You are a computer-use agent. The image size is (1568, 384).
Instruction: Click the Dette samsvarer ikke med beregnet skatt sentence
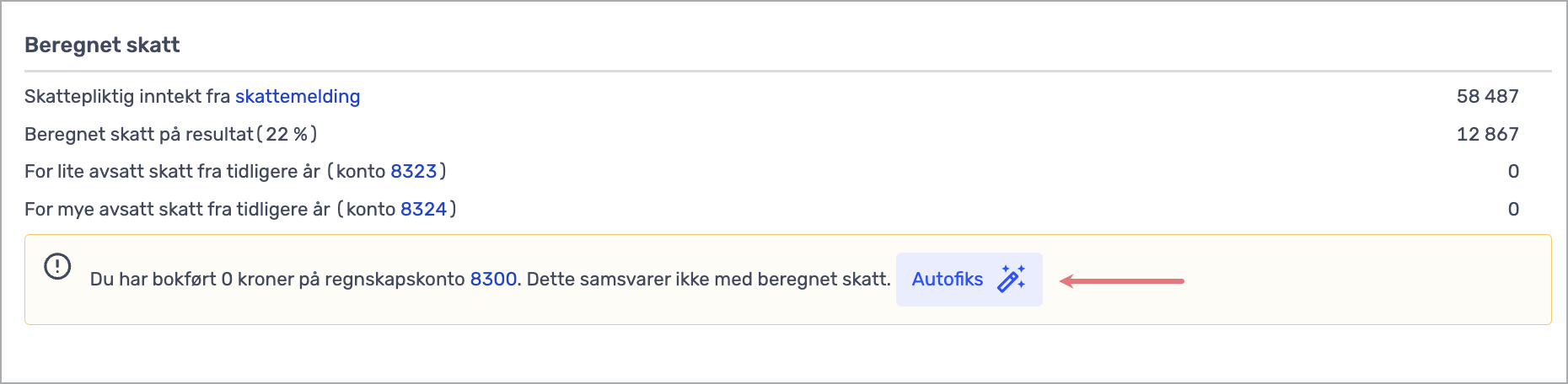click(709, 280)
